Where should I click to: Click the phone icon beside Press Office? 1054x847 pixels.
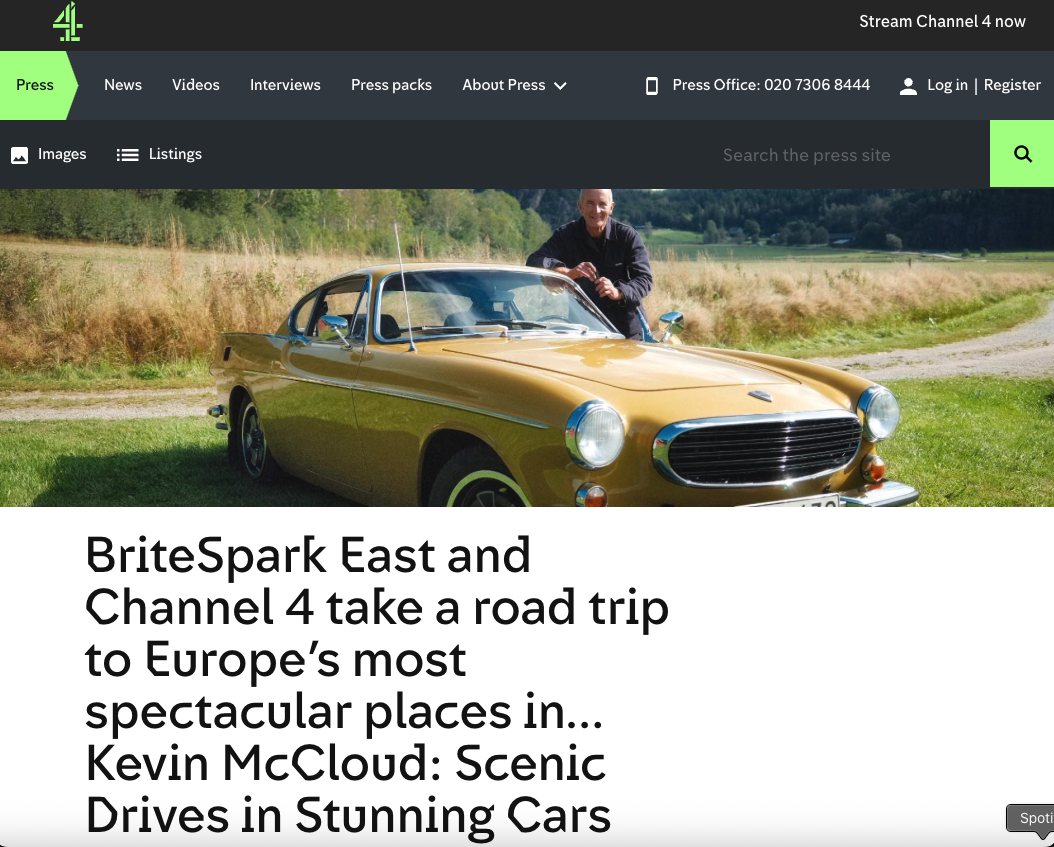tap(651, 86)
